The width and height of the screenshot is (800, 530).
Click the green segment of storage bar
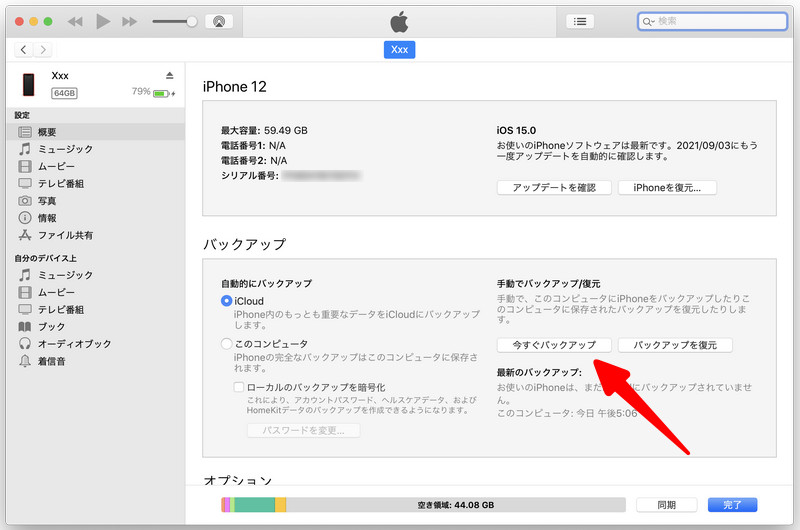coord(255,505)
